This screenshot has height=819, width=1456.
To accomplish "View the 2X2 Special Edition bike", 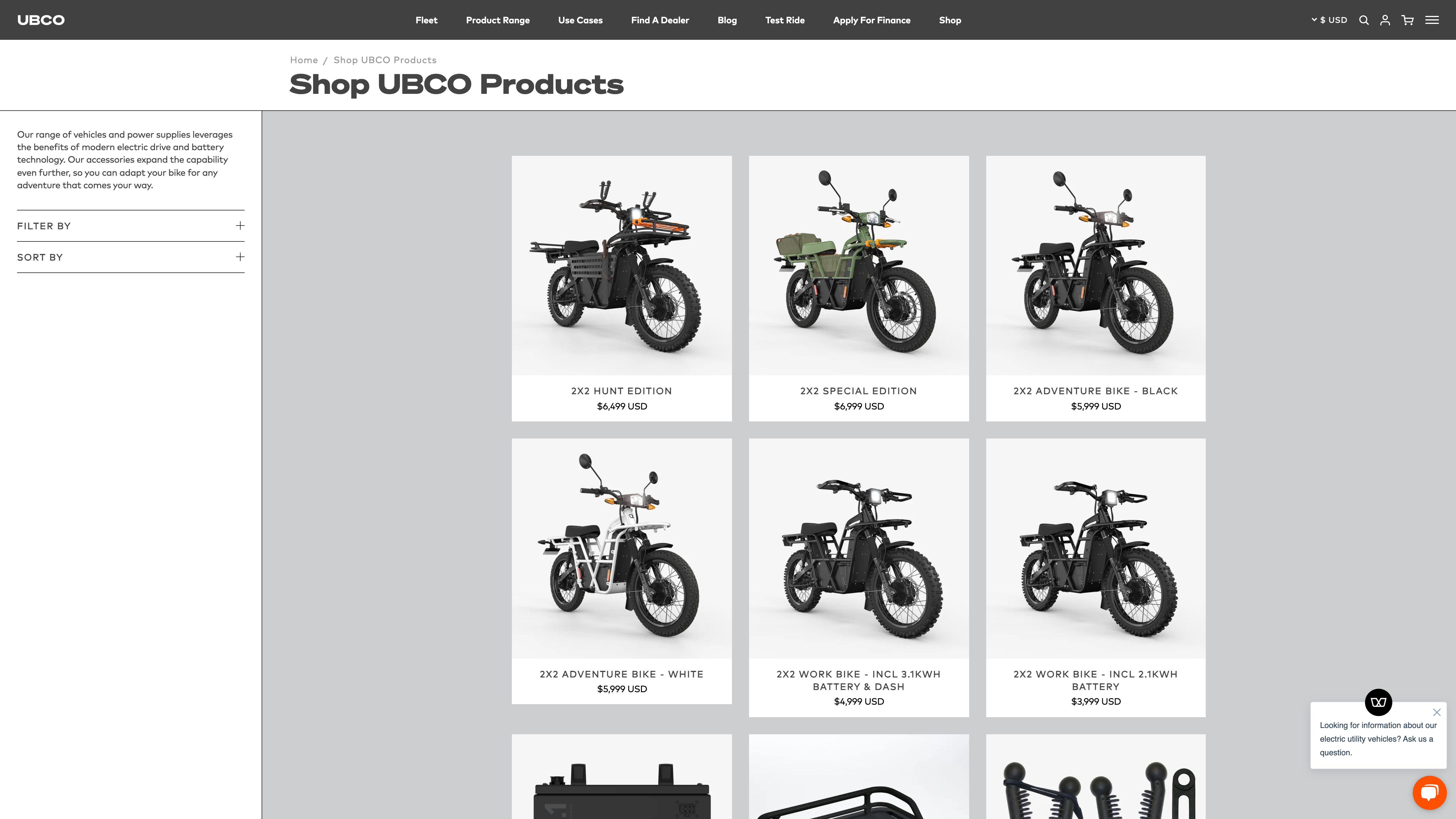I will [x=858, y=288].
